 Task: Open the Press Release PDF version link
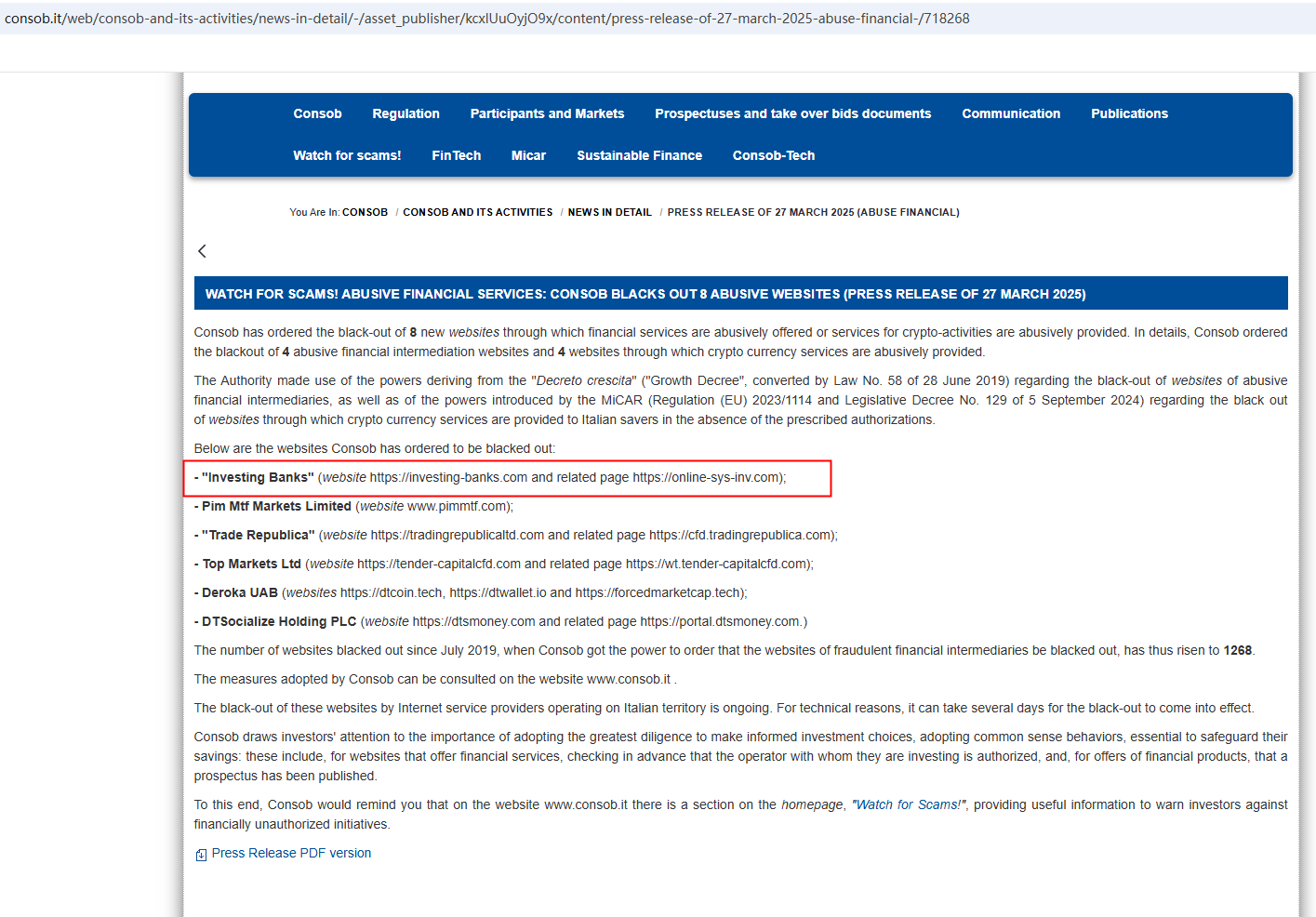(x=291, y=853)
